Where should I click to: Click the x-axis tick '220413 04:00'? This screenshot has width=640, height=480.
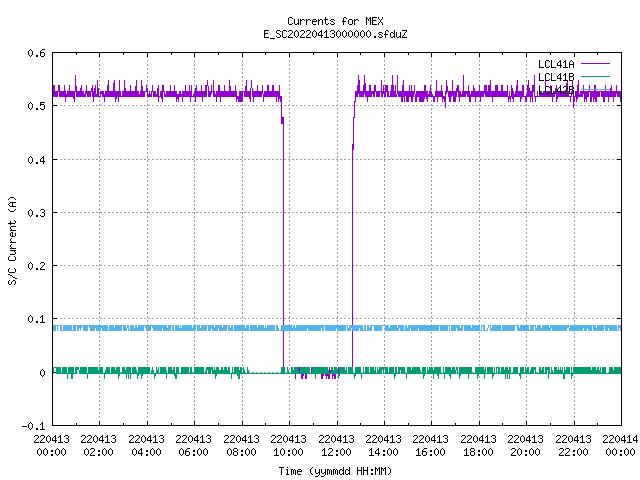point(146,446)
